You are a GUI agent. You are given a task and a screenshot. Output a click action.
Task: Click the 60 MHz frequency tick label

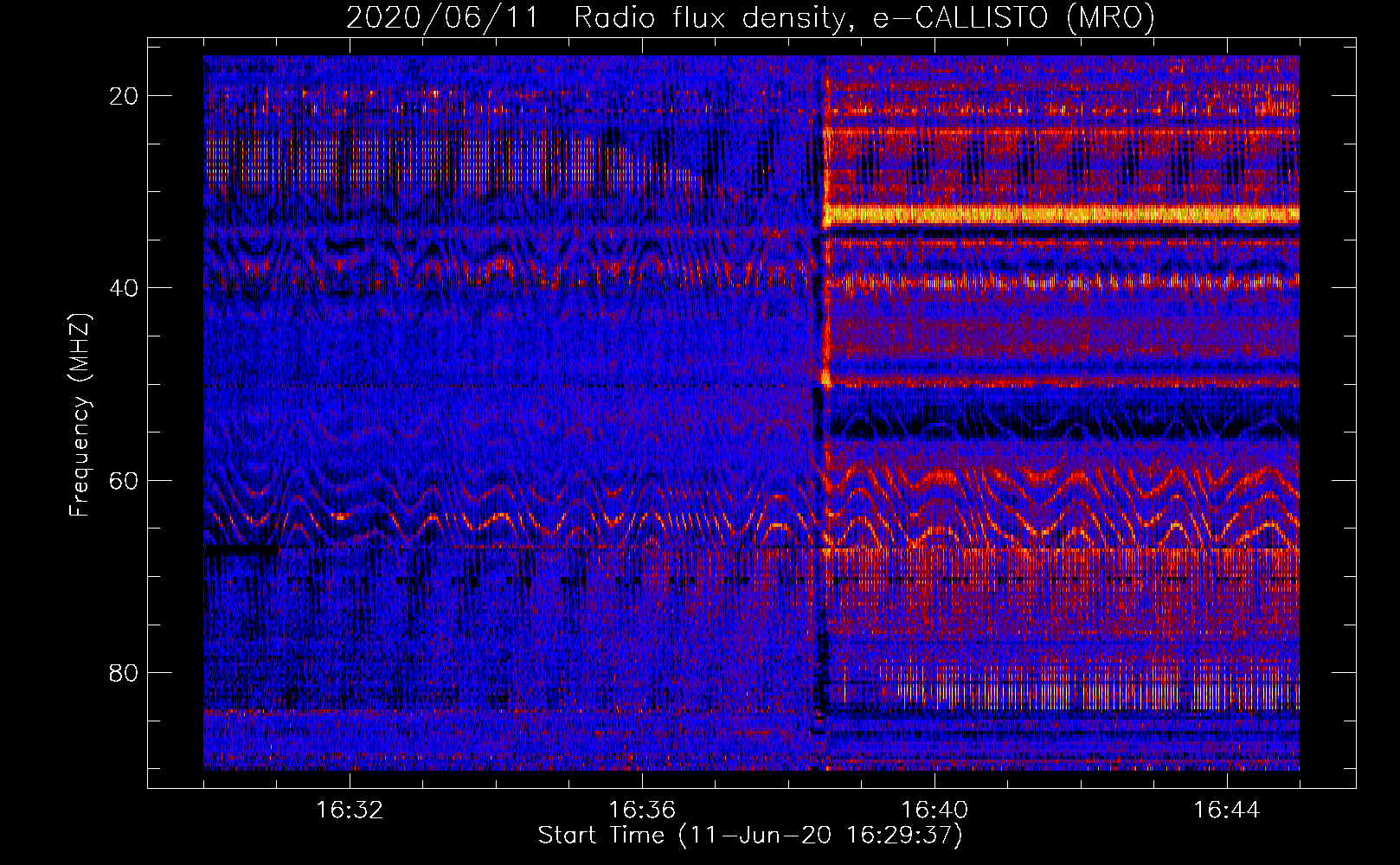(124, 480)
